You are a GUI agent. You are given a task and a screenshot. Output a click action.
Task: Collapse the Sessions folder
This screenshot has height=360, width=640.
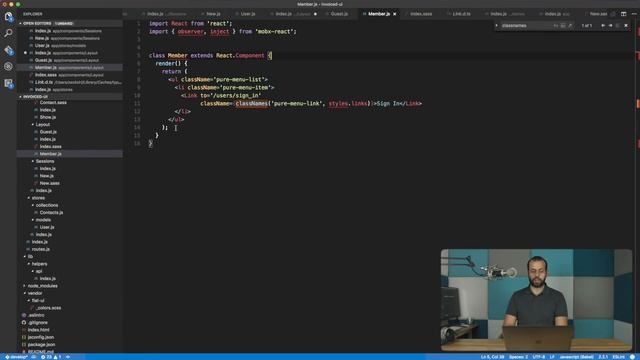(x=44, y=161)
